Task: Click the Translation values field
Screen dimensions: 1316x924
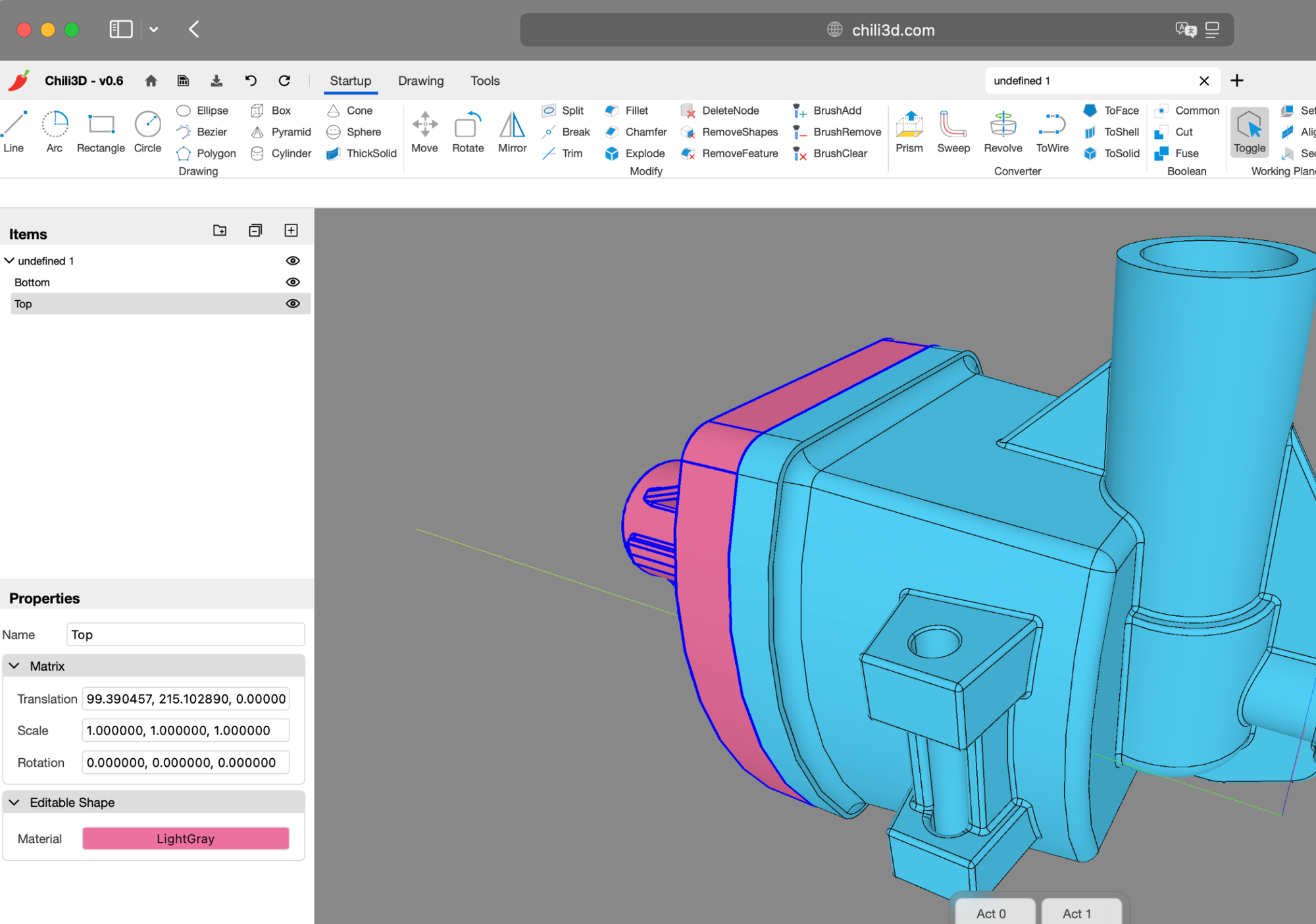Action: pyautogui.click(x=186, y=698)
